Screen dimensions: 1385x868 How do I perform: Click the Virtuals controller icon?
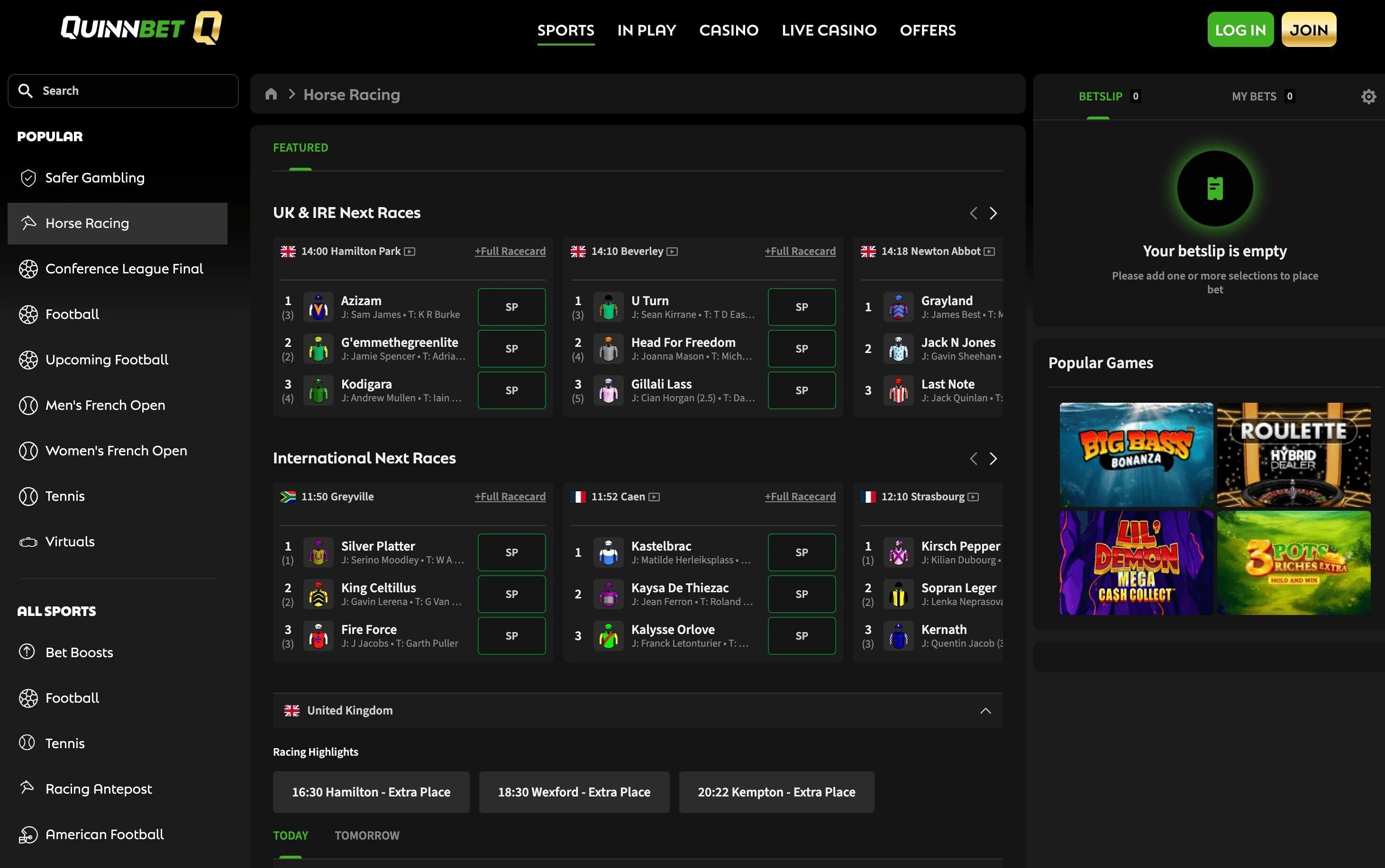tap(28, 542)
